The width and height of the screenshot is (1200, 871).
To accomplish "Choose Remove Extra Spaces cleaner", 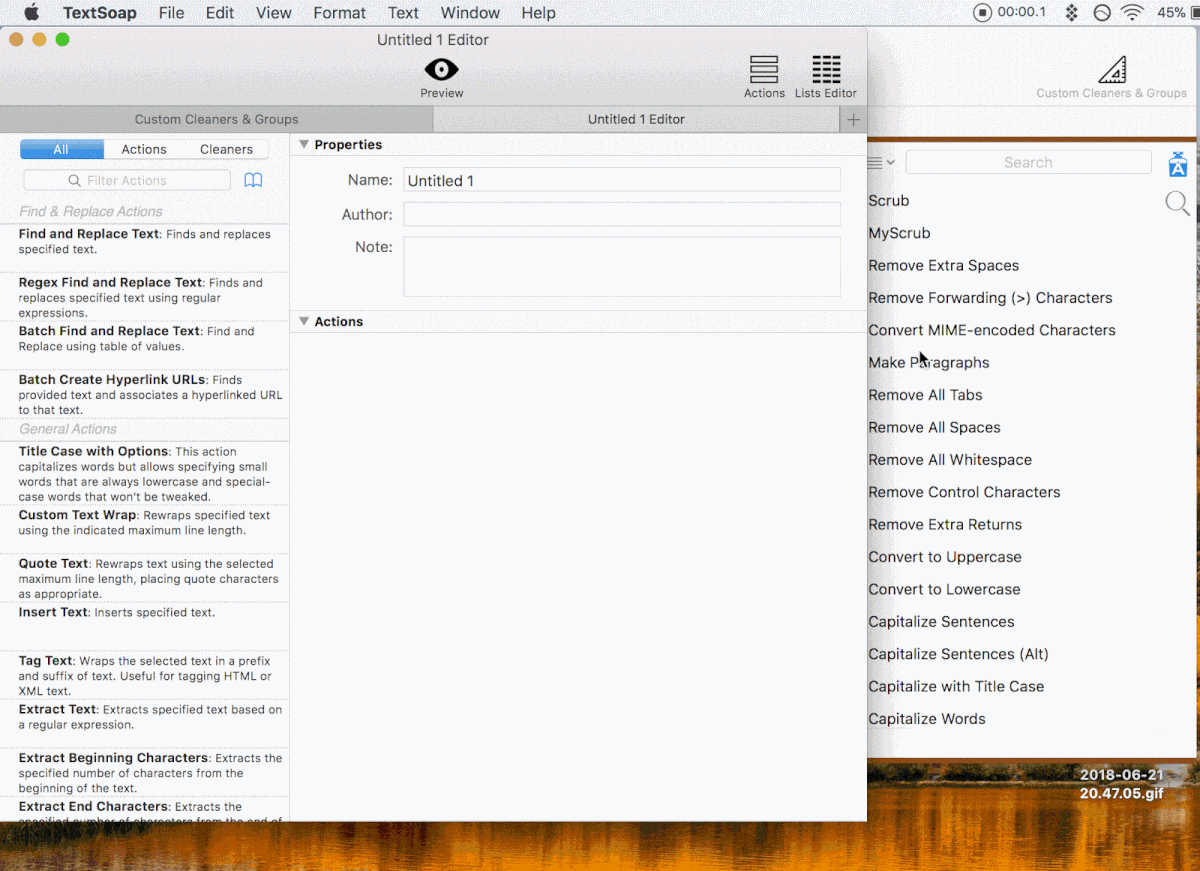I will tap(944, 266).
